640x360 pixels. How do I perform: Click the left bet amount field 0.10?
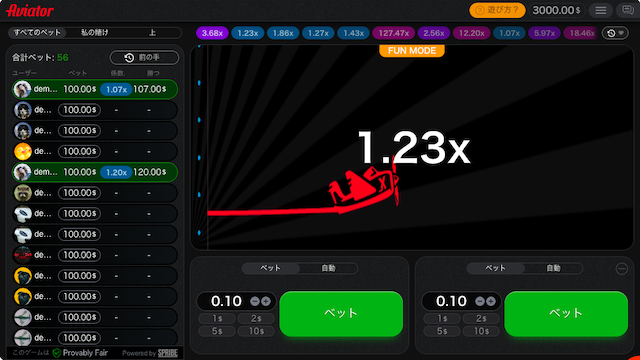226,301
